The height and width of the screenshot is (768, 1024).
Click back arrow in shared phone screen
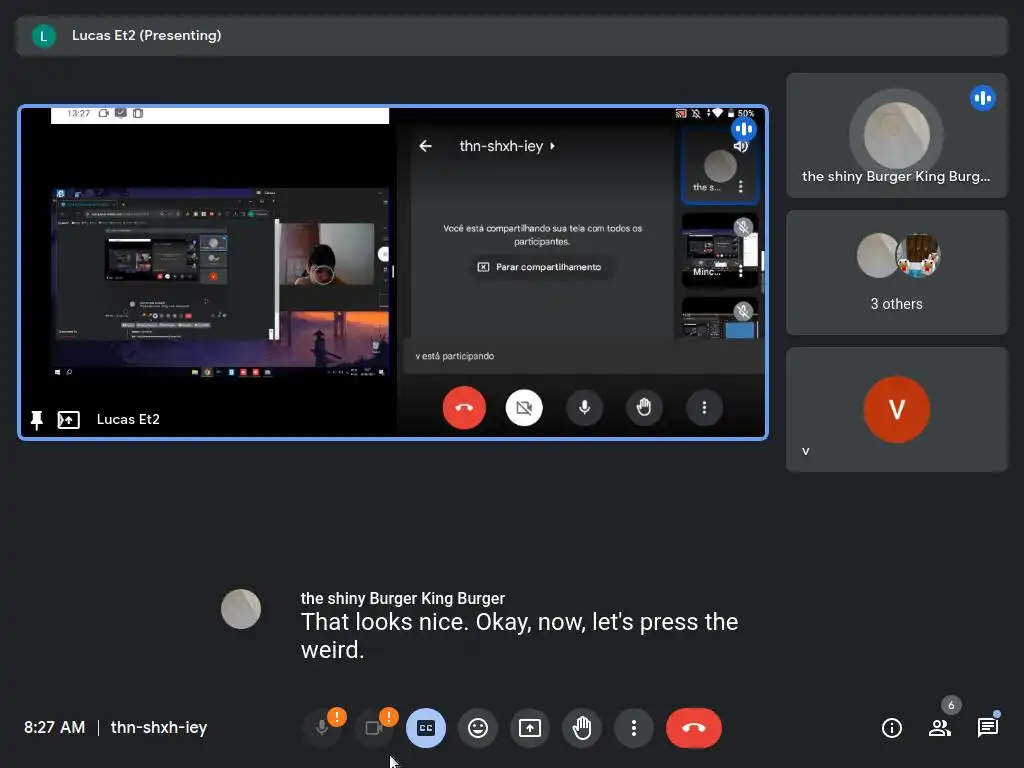[x=425, y=146]
